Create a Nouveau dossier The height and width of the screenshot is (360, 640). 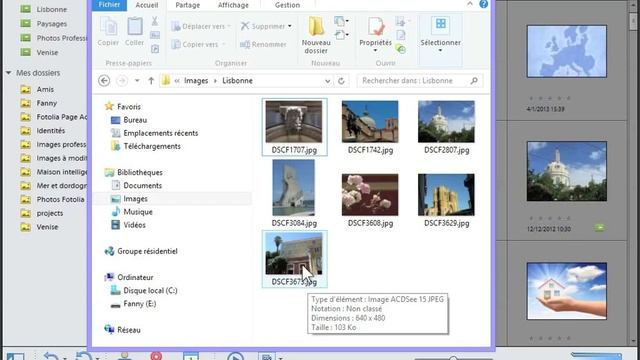pyautogui.click(x=316, y=36)
